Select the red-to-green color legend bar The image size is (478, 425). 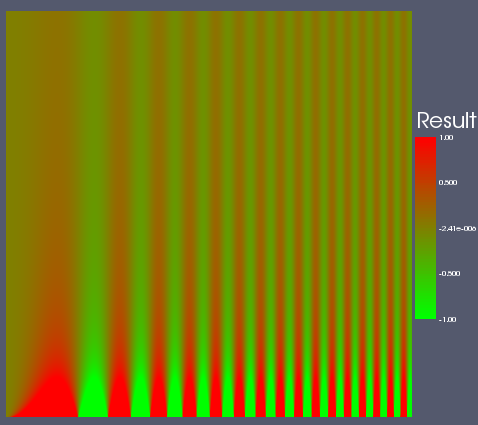coord(425,228)
